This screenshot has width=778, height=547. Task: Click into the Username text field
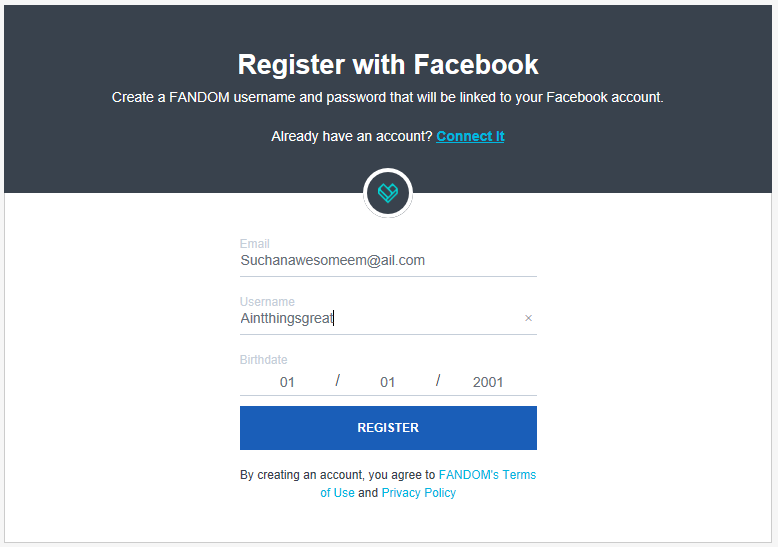[380, 318]
